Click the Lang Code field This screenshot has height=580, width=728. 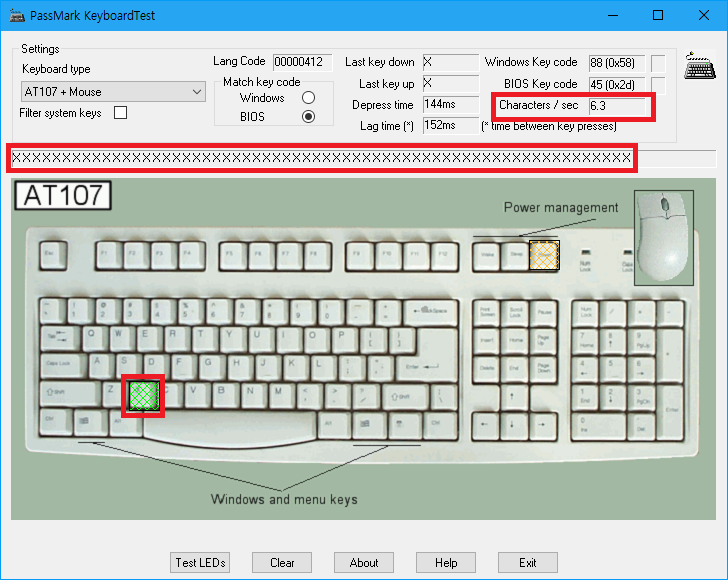pyautogui.click(x=302, y=62)
